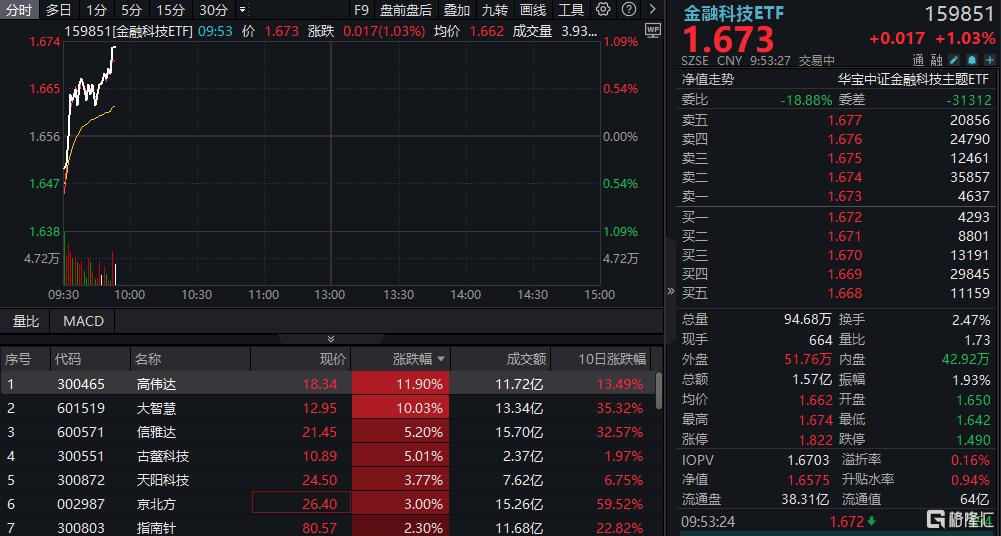
Task: Set a price alert with the bell icon
Action: pyautogui.click(x=971, y=60)
